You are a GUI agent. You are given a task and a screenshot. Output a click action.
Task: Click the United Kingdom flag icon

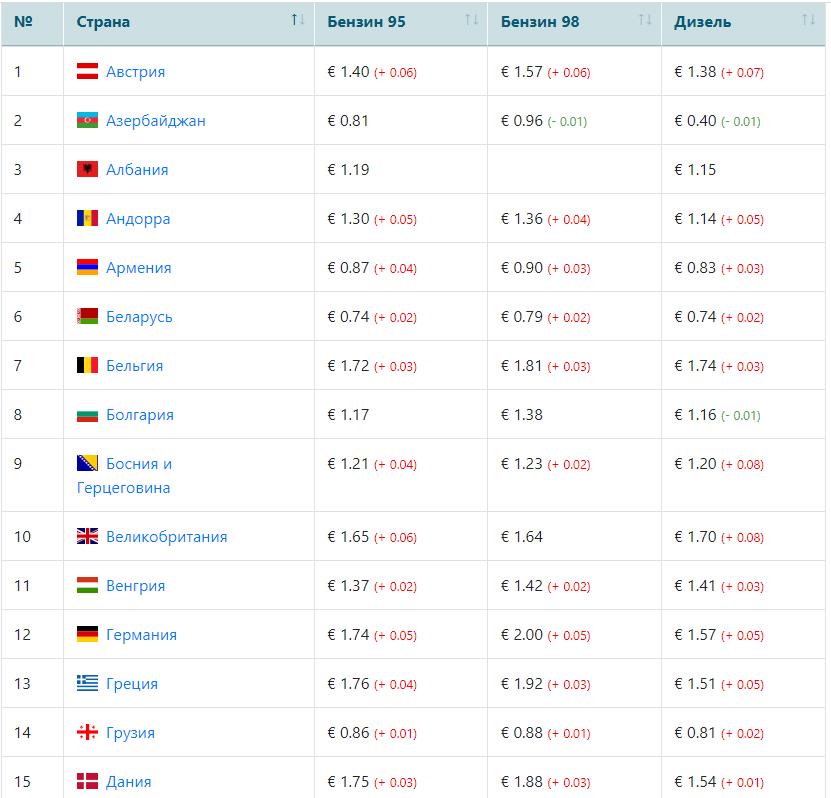pos(87,536)
